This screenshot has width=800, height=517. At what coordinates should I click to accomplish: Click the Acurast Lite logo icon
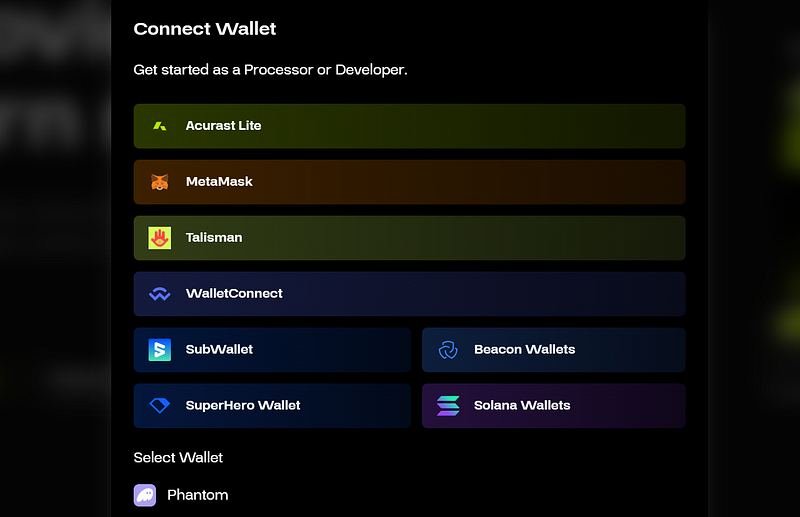[160, 126]
